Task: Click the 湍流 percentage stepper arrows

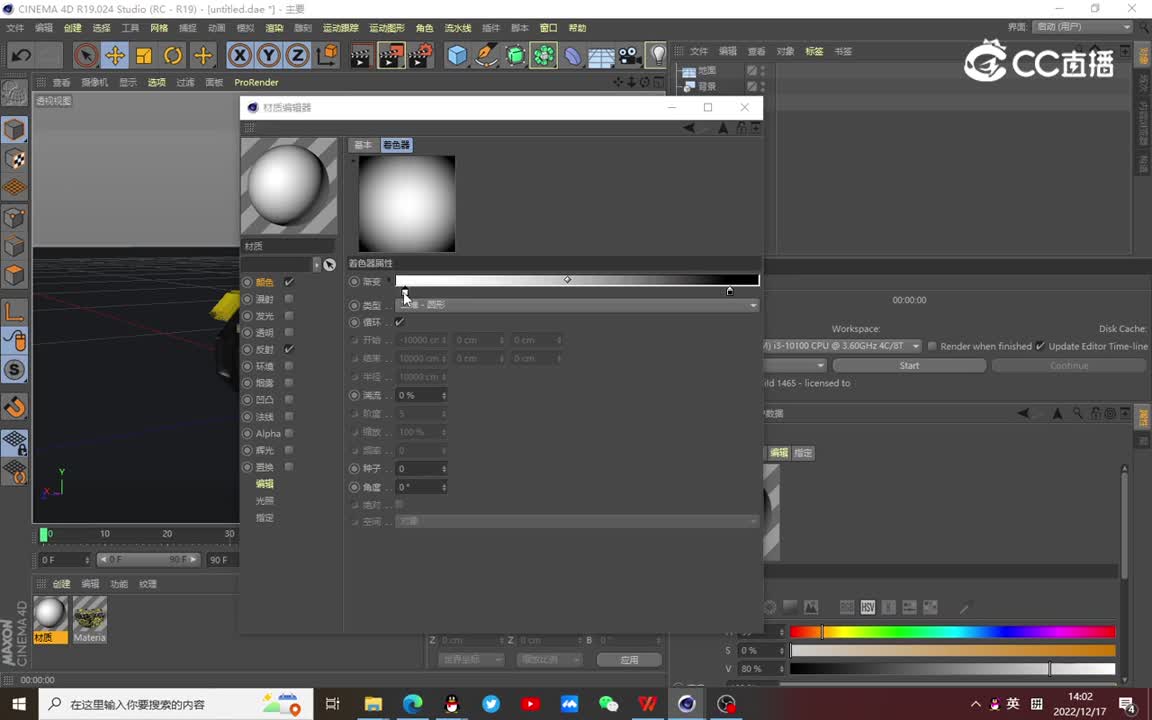Action: 444,395
